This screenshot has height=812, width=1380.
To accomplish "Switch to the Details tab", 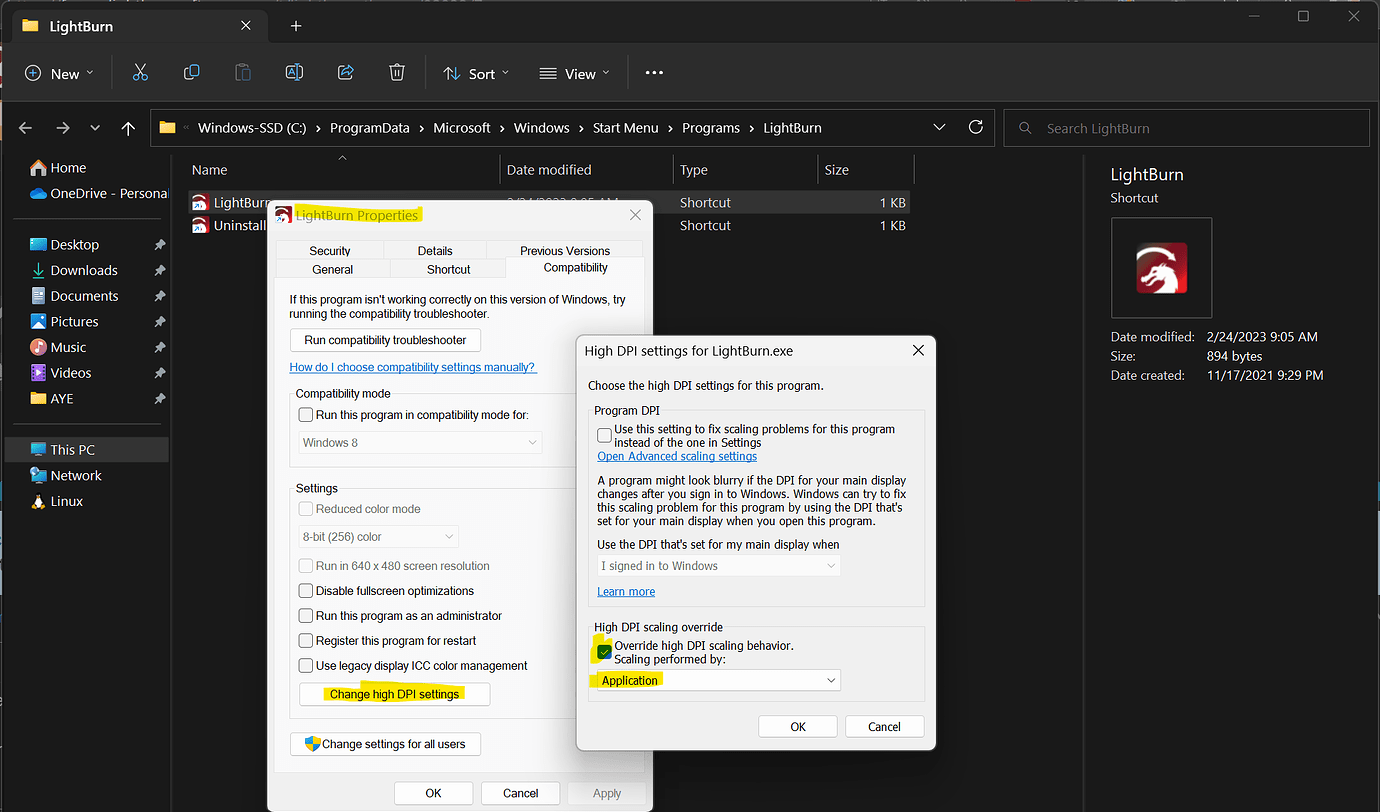I will pyautogui.click(x=435, y=251).
